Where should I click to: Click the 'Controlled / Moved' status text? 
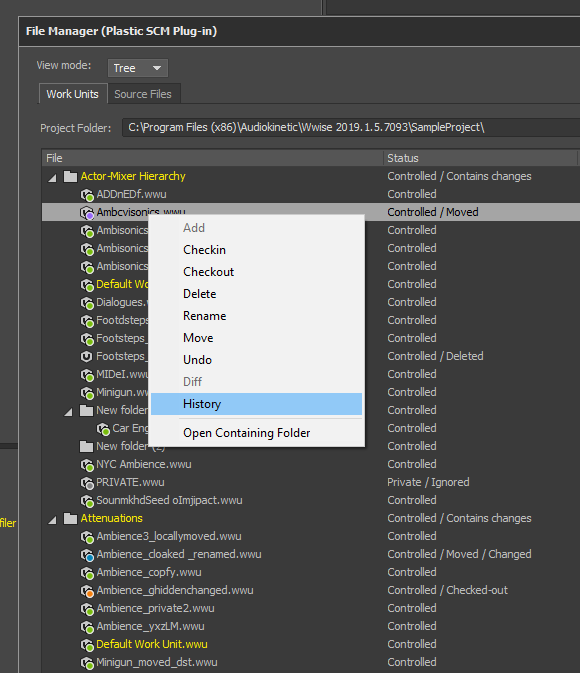(433, 212)
